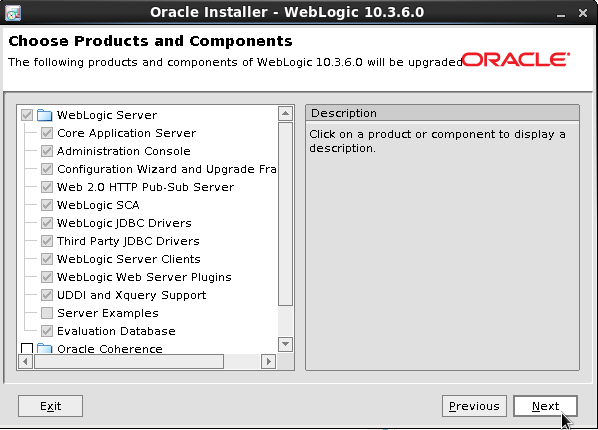
Task: Select WebLogic JDBC Drivers item
Action: [x=124, y=223]
